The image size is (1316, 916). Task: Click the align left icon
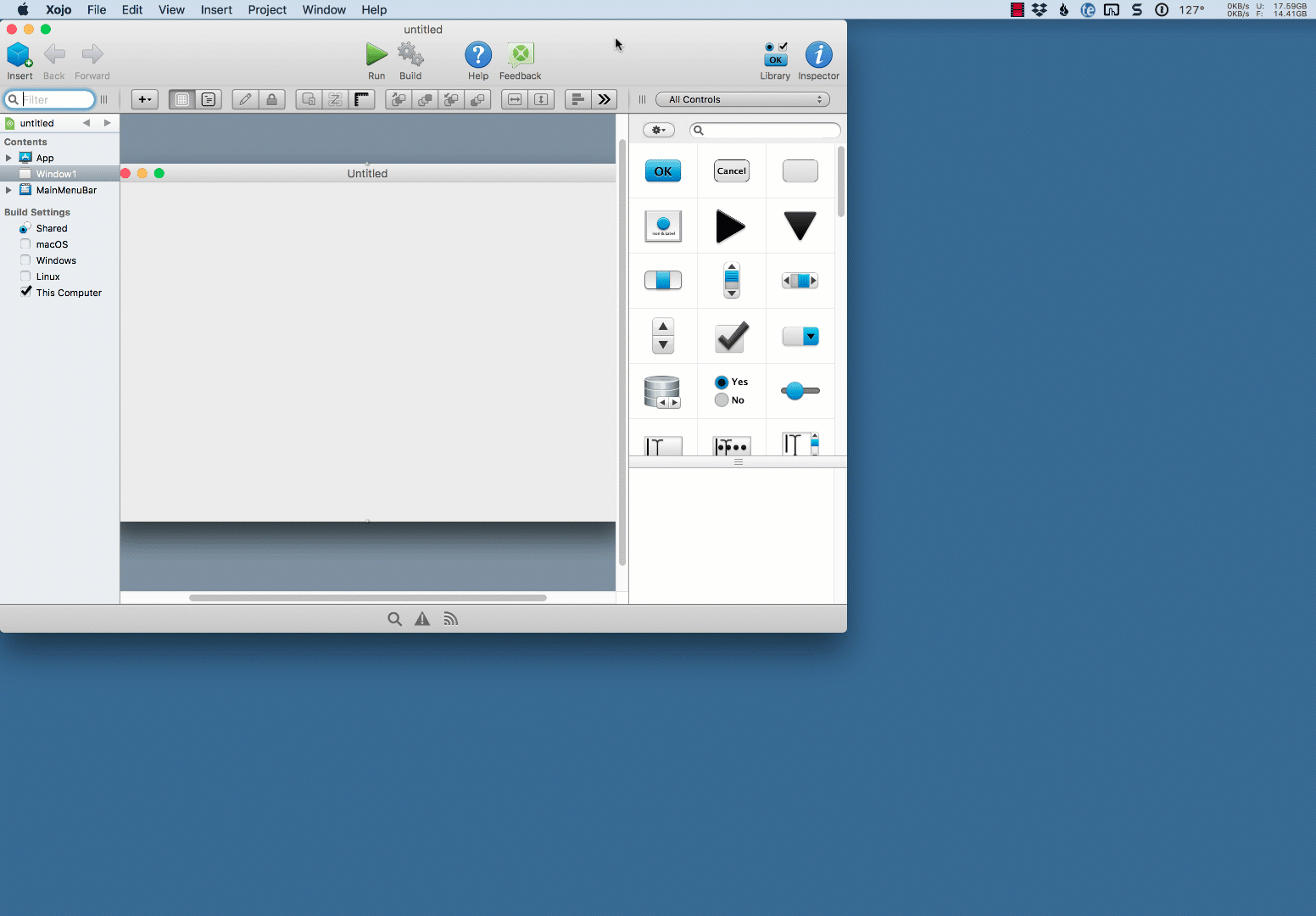point(577,100)
